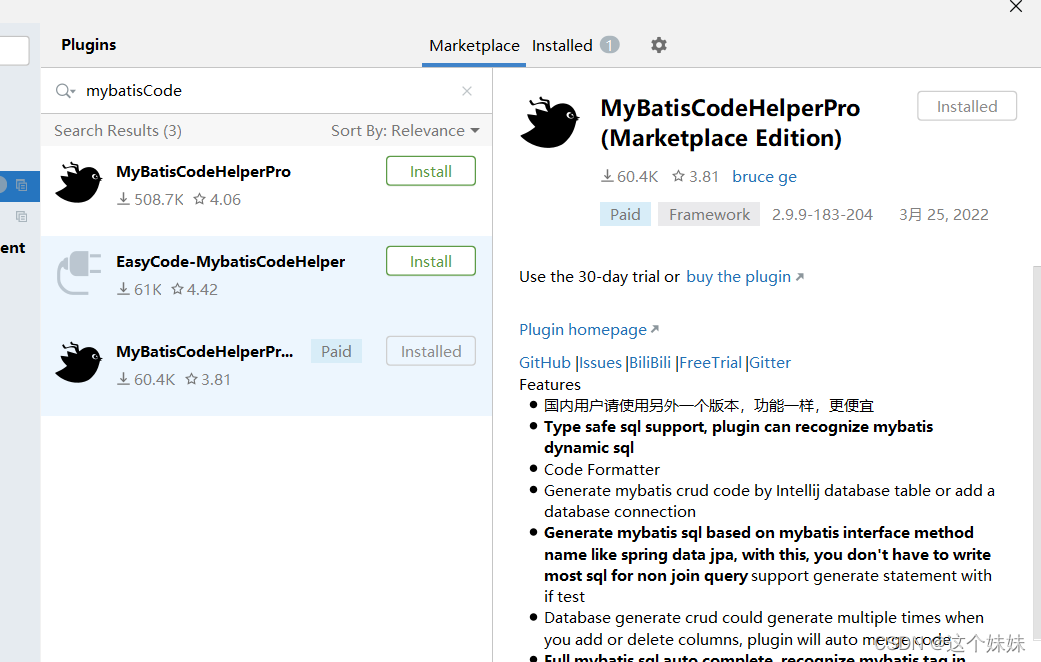Install EasyCode-MybatisCodeHelper plugin
This screenshot has height=662, width=1041.
tap(431, 262)
